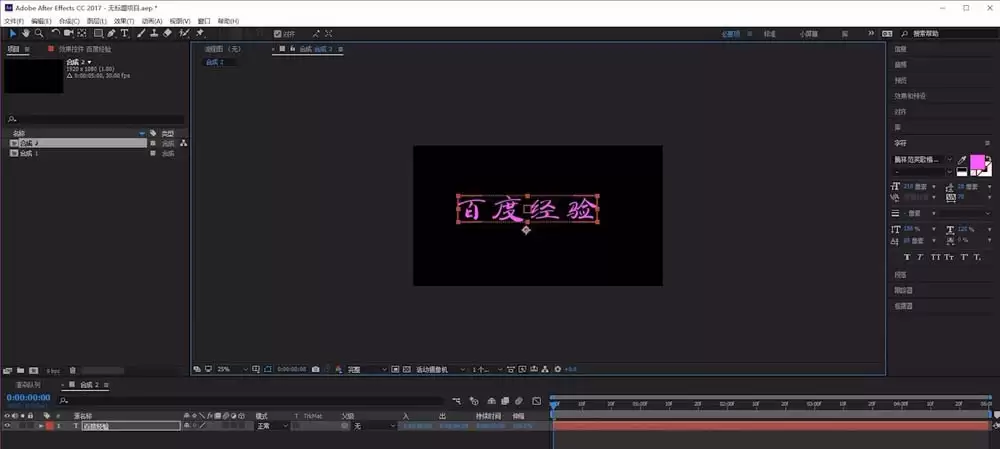The height and width of the screenshot is (449, 1000).
Task: Select the Horizontal Type tool
Action: pyautogui.click(x=124, y=33)
